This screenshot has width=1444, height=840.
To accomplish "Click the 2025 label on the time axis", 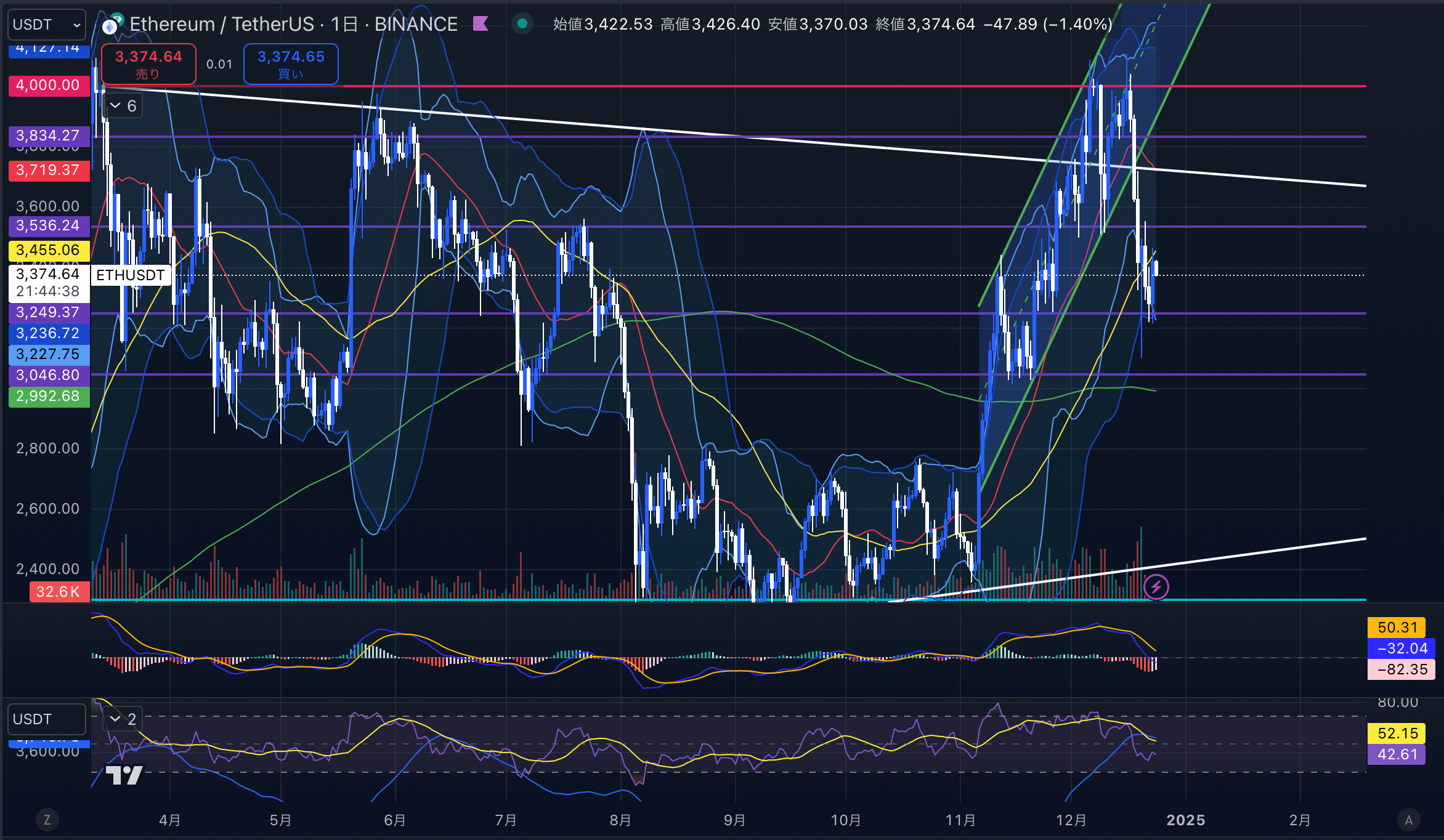I will pos(1186,820).
